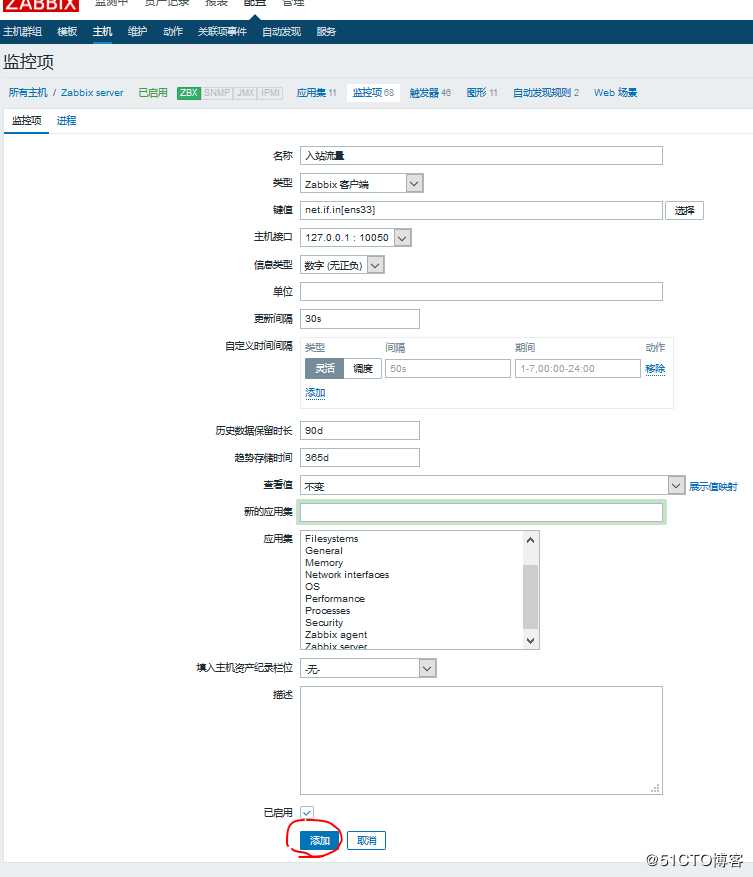The width and height of the screenshot is (753, 877).
Task: Open 主机群组 in navigation bar
Action: tap(22, 32)
